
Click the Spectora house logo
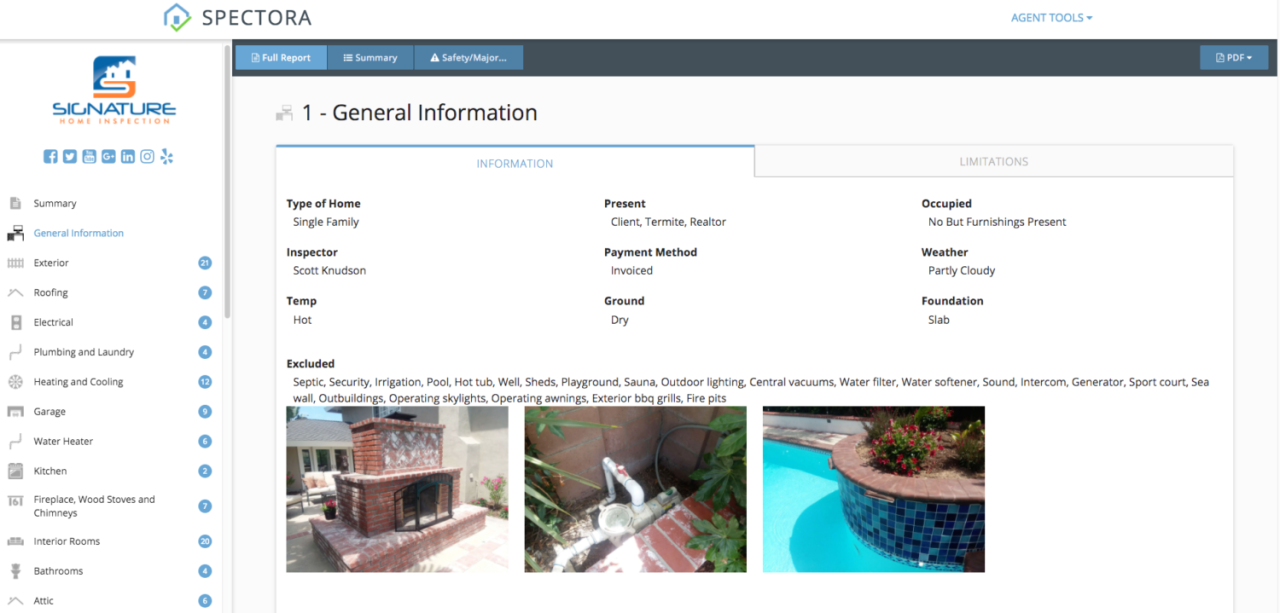point(177,17)
